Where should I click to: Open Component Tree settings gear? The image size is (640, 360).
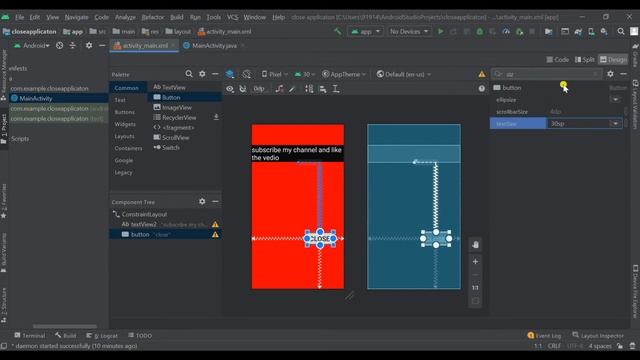pyautogui.click(x=202, y=201)
